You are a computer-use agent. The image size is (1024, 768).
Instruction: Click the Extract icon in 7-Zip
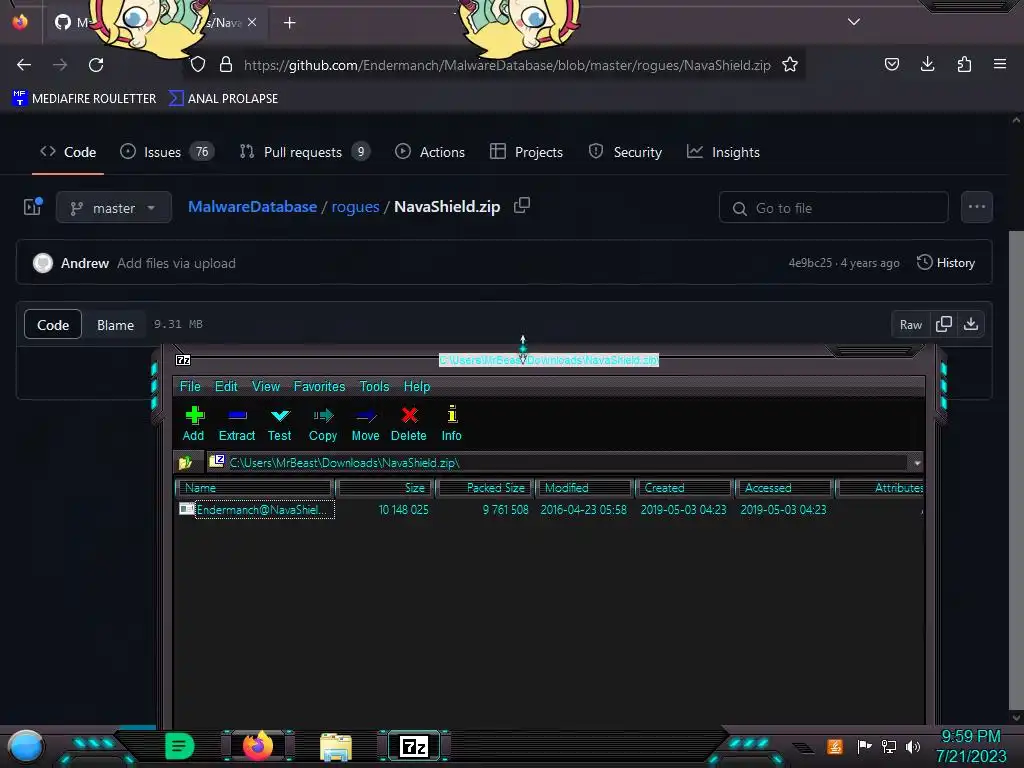[237, 415]
